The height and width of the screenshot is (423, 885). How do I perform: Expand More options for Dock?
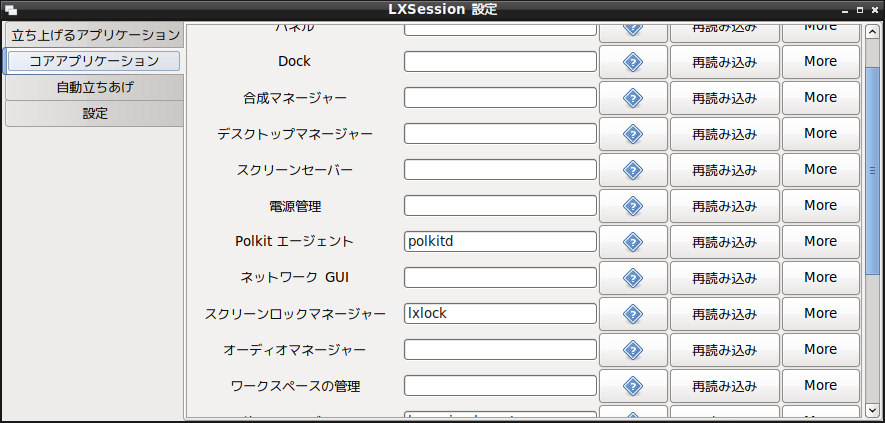820,62
